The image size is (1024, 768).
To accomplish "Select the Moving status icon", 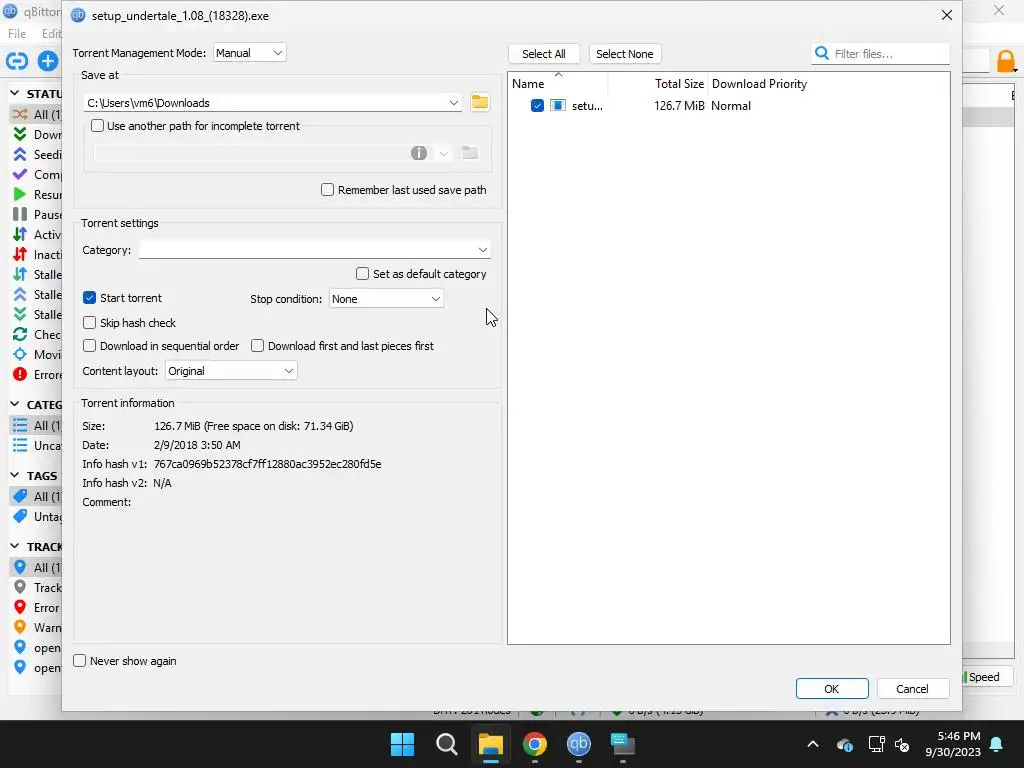I will click(x=20, y=354).
